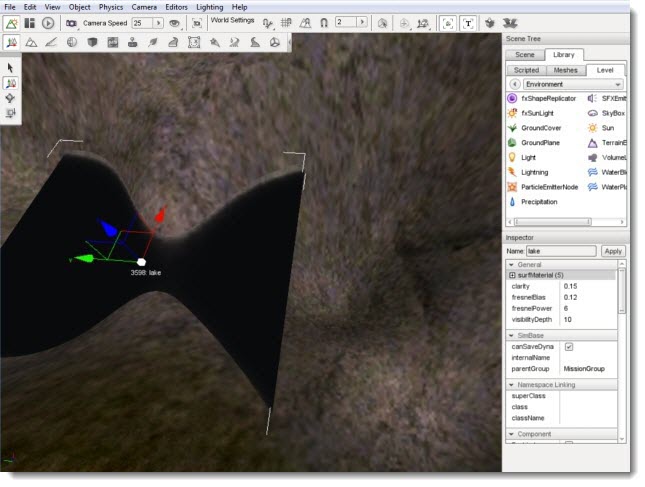Select the Terrain Editor tool
This screenshot has height=487, width=645.
click(31, 42)
